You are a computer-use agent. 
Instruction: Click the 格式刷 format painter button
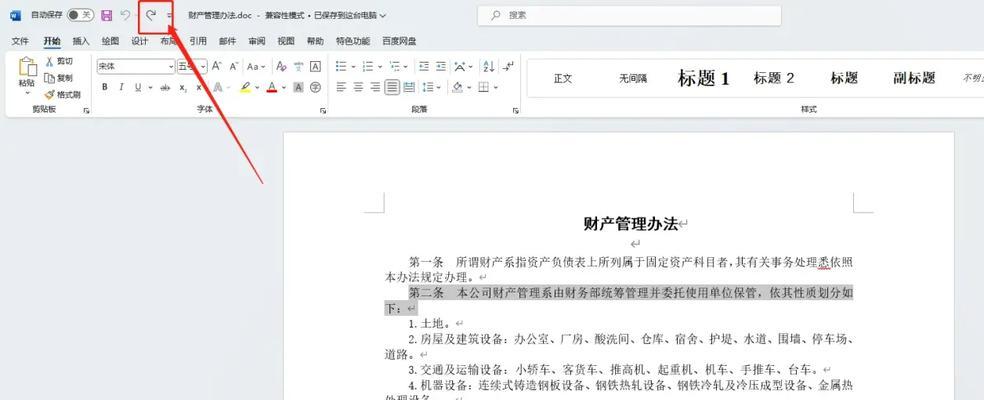click(62, 95)
